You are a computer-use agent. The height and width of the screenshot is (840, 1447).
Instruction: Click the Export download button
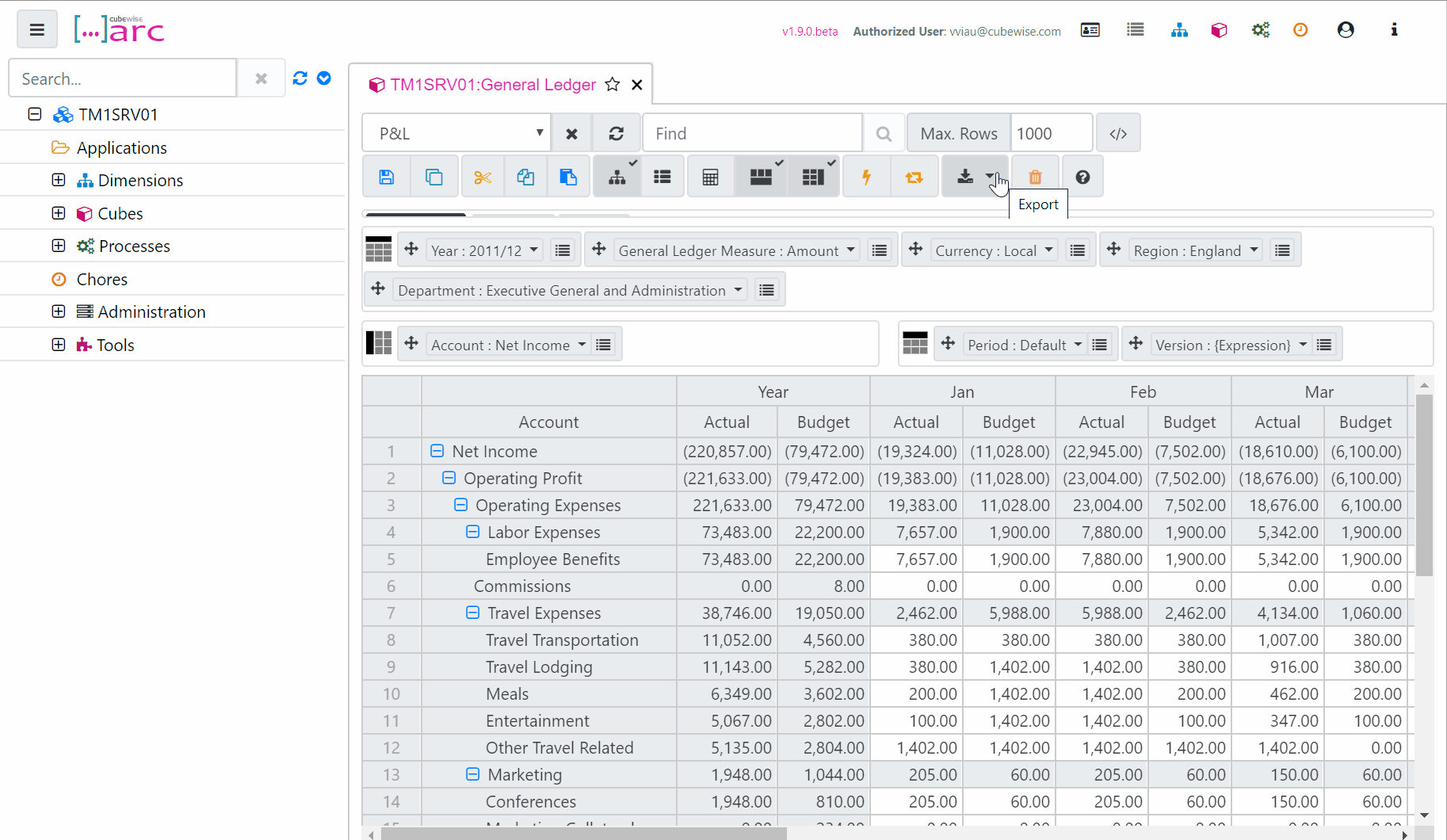(x=965, y=177)
